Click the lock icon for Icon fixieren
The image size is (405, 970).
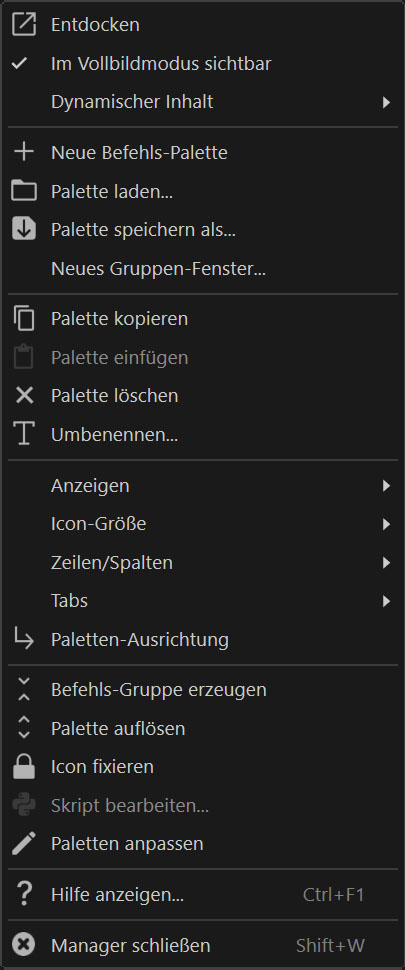pos(24,767)
